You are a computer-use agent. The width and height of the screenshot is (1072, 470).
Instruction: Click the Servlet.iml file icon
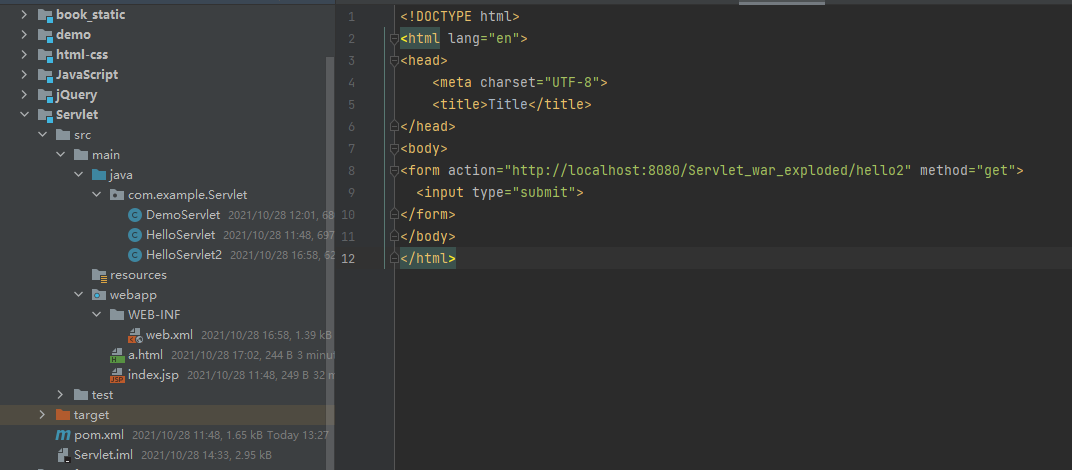pyautogui.click(x=64, y=455)
